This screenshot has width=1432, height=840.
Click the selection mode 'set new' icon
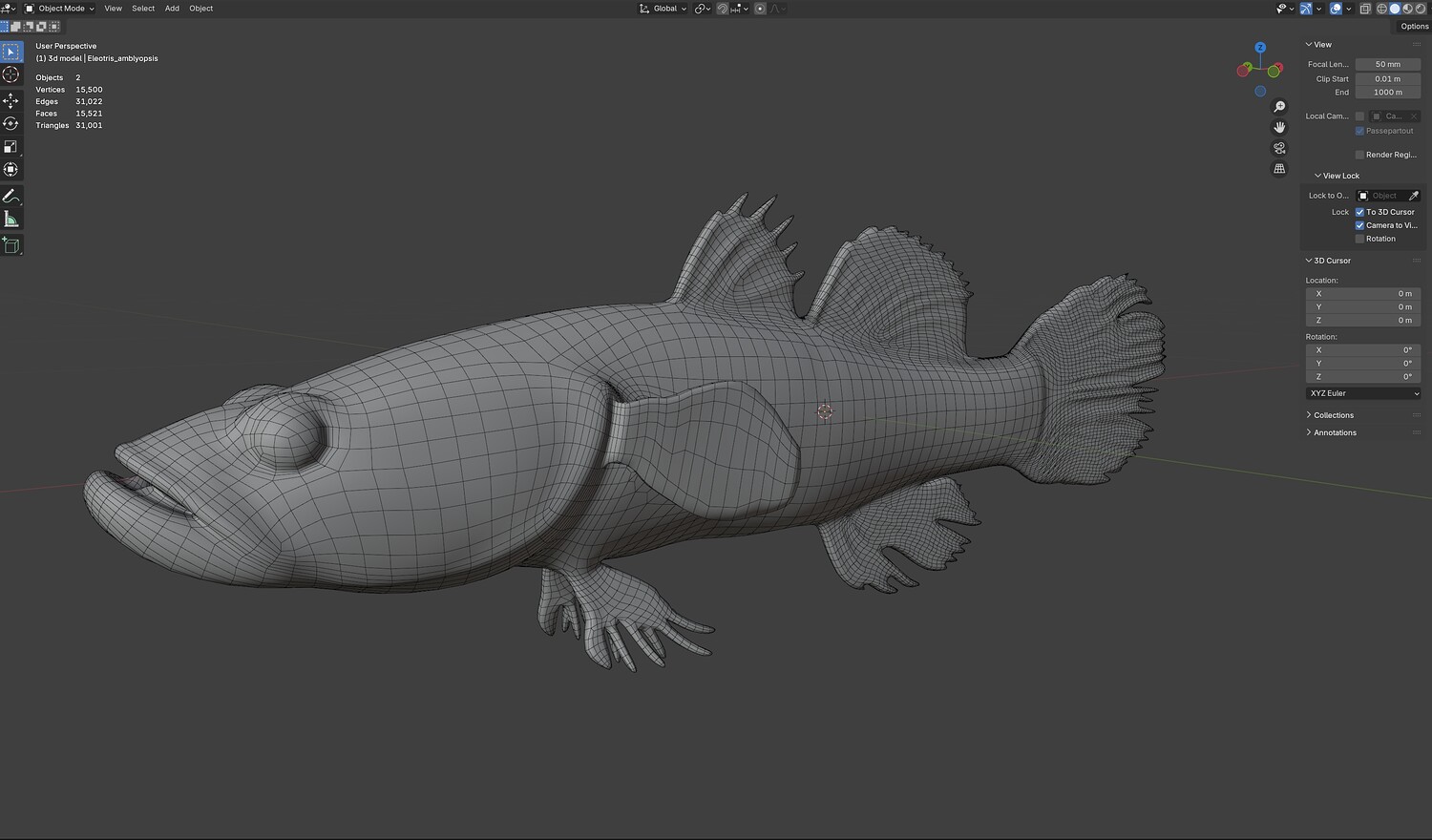[x=5, y=26]
